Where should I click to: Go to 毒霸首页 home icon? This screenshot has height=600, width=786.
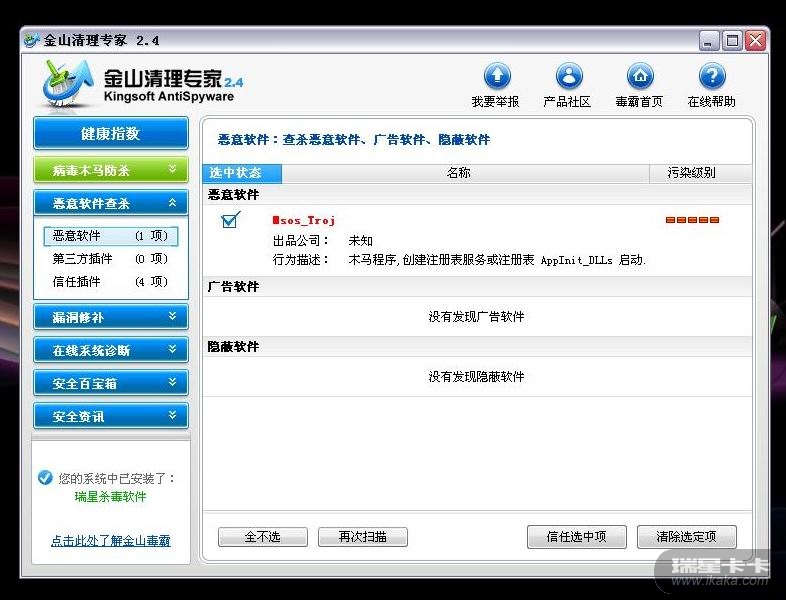640,76
